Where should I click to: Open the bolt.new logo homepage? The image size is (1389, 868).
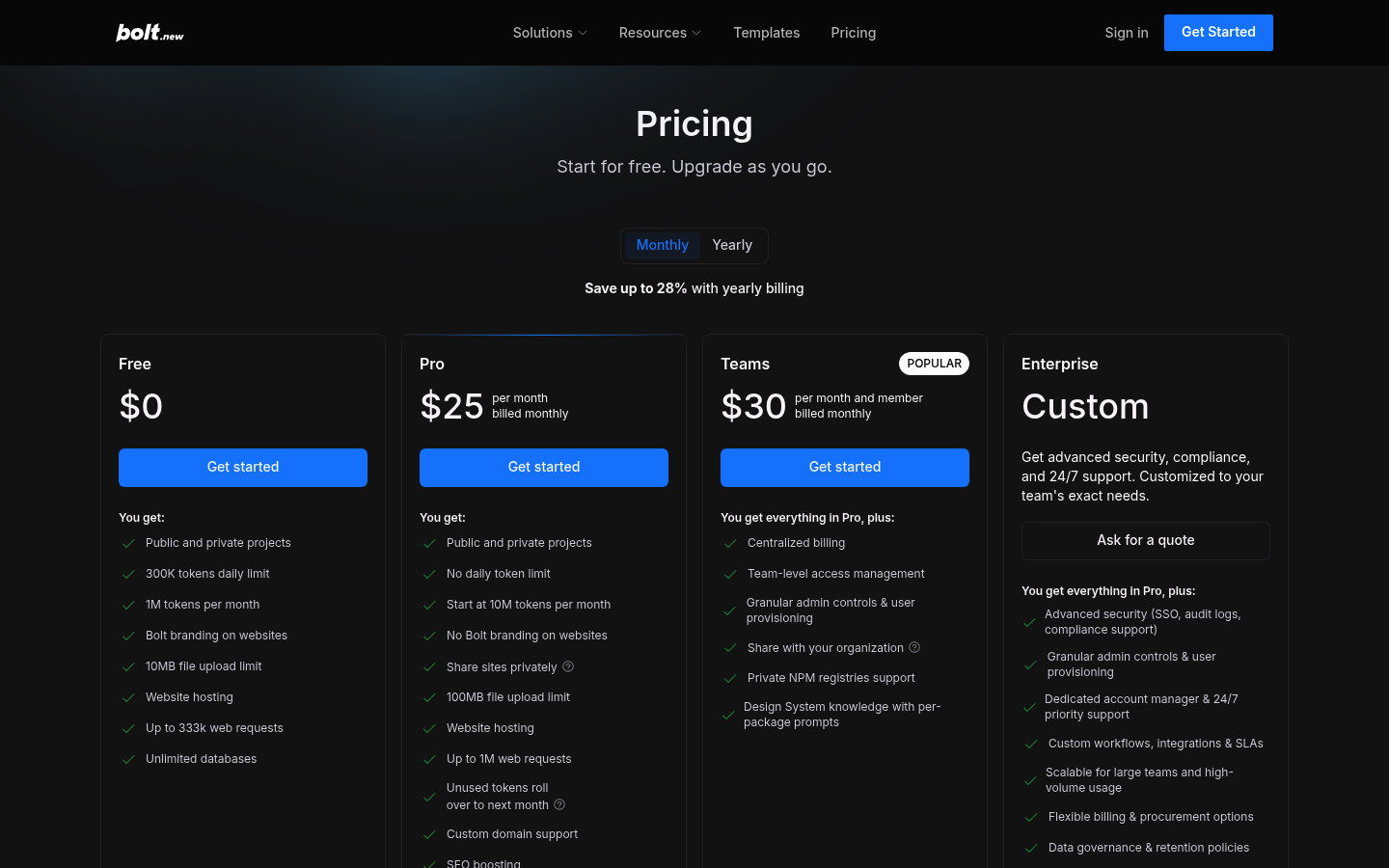(150, 33)
